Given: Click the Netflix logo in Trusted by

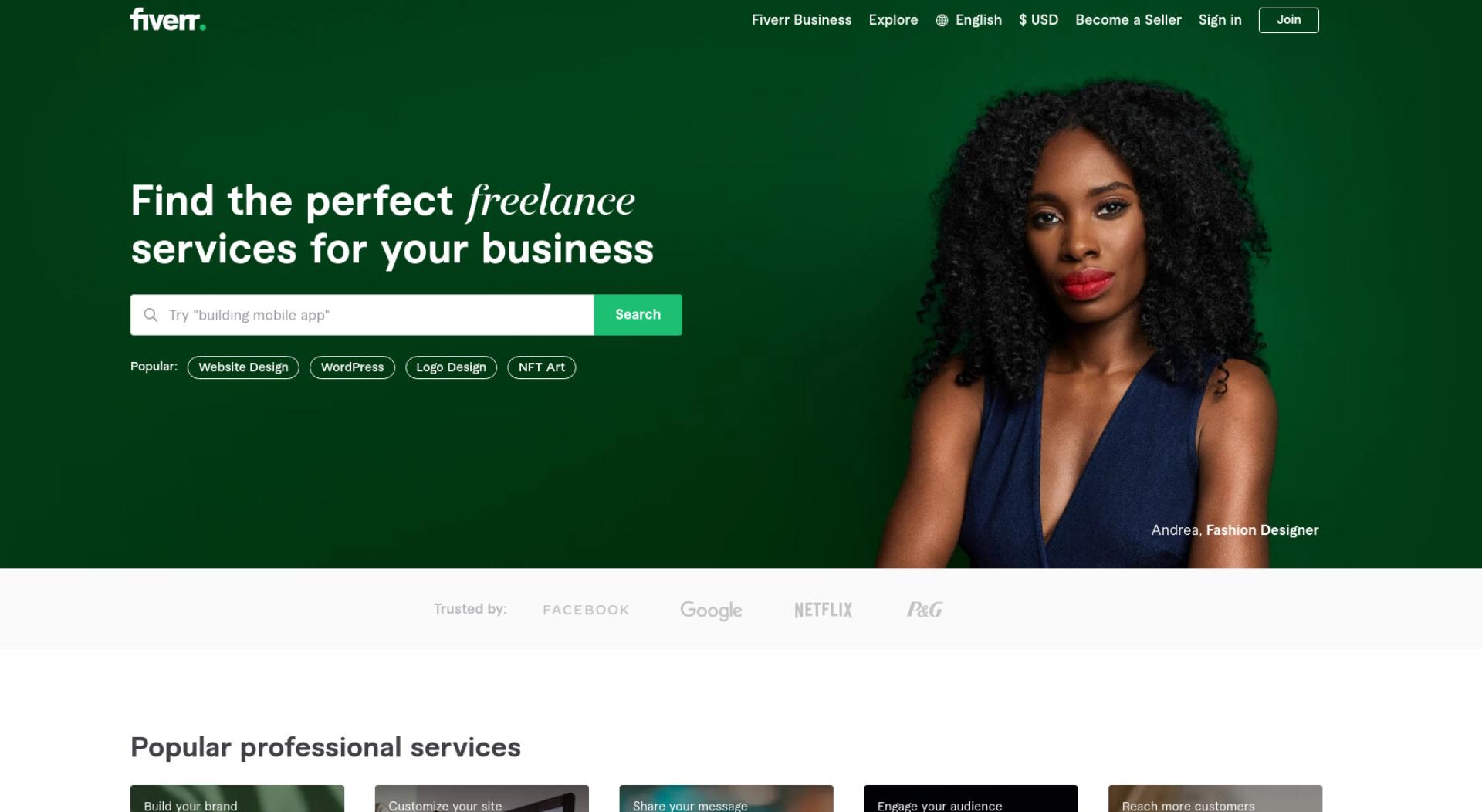Looking at the screenshot, I should pyautogui.click(x=824, y=610).
